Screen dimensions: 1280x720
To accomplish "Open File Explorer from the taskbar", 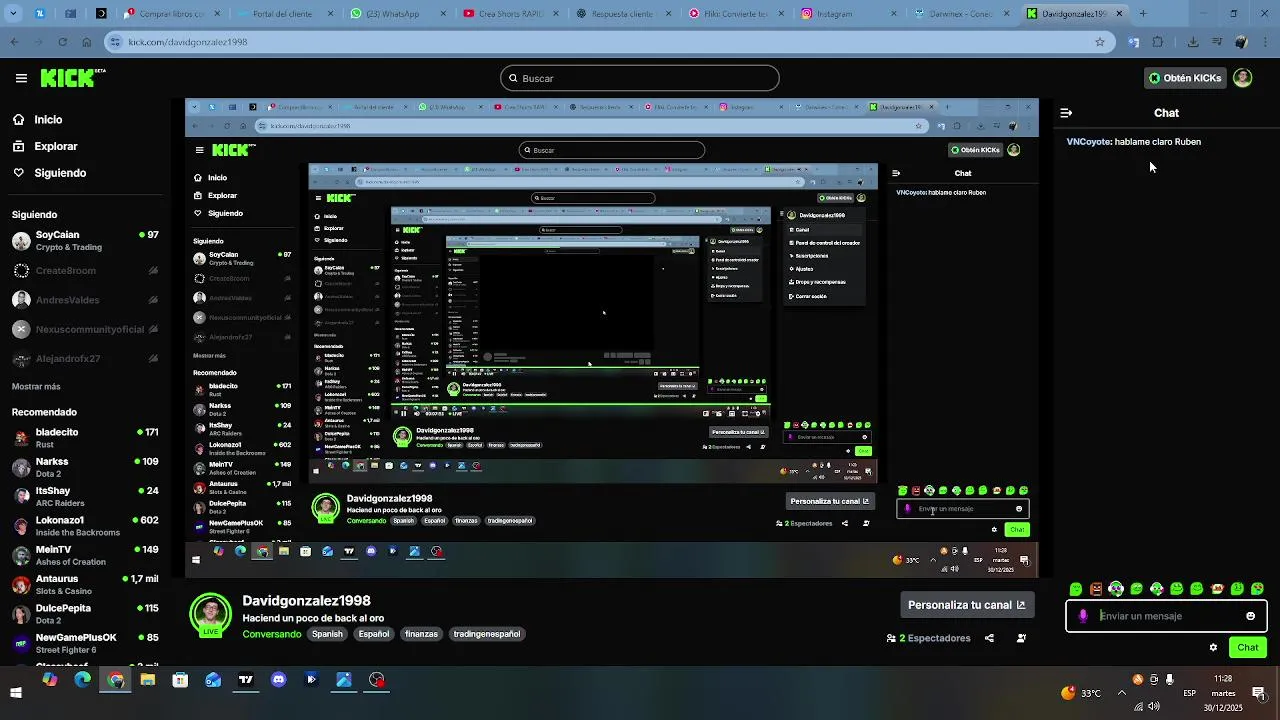I will (x=147, y=680).
